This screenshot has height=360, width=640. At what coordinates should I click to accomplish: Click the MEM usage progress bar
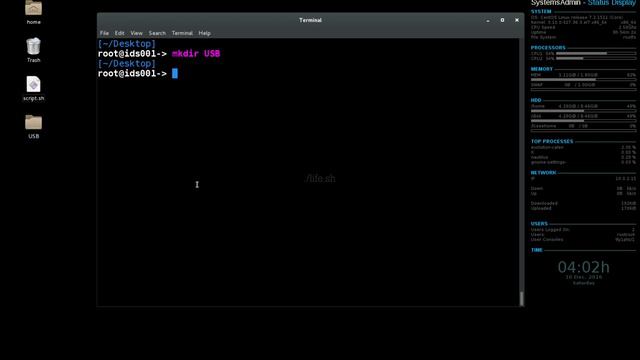[583, 80]
